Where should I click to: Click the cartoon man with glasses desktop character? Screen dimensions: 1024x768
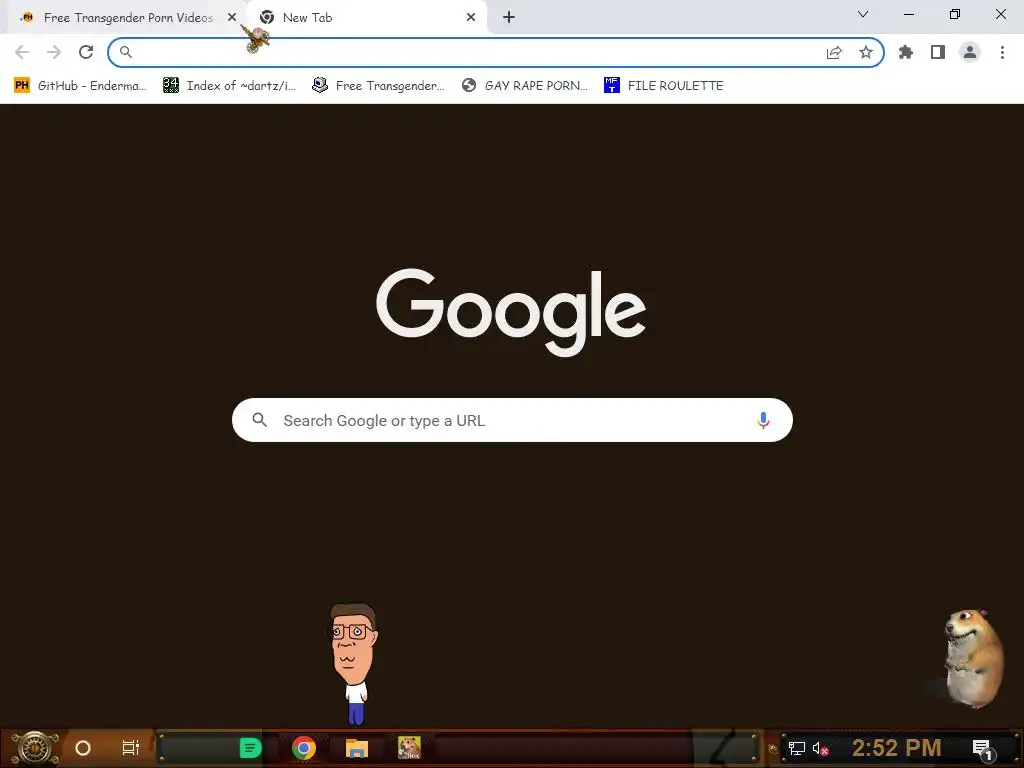pos(353,664)
